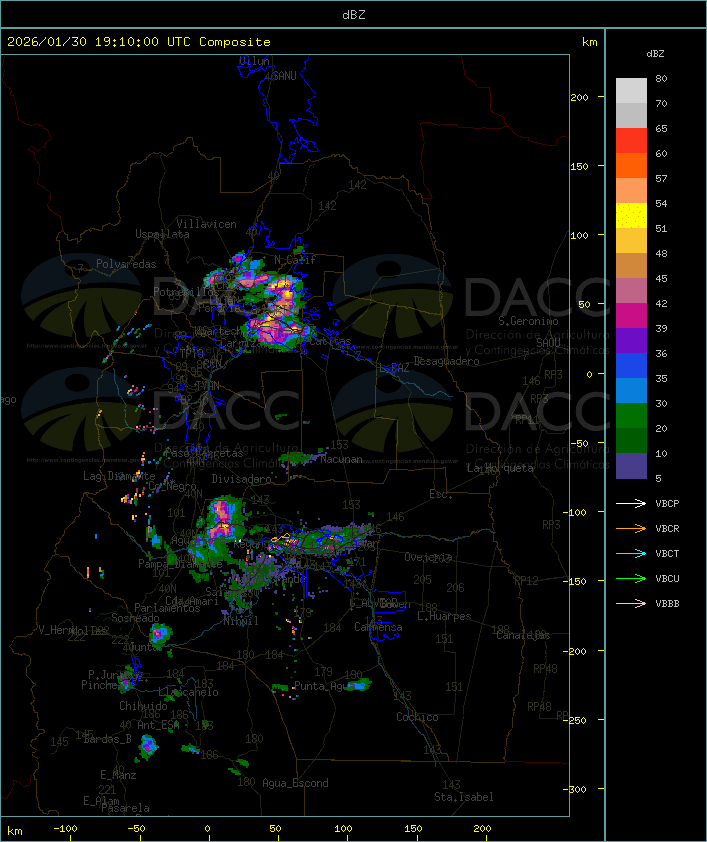707x842 pixels.
Task: Click the timestamp 2026/01/30 19:10:00 UTC Composite
Action: click(x=139, y=42)
